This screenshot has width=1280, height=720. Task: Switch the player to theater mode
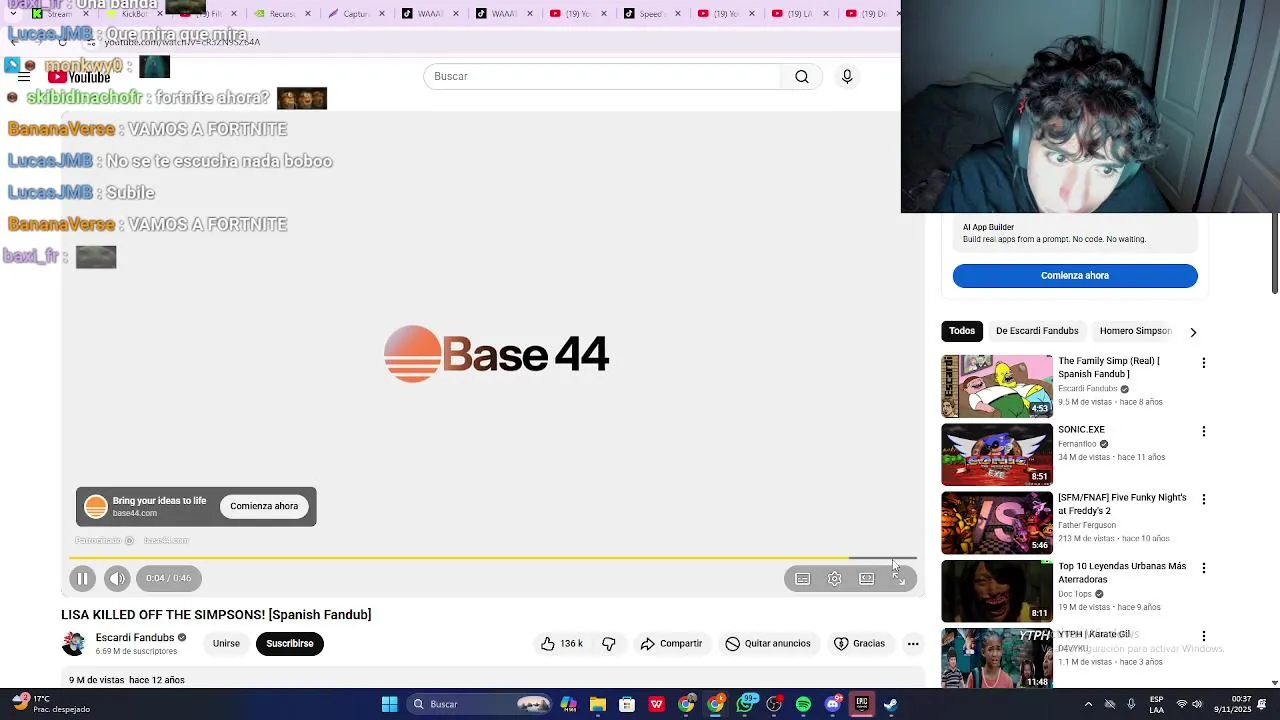click(x=866, y=579)
